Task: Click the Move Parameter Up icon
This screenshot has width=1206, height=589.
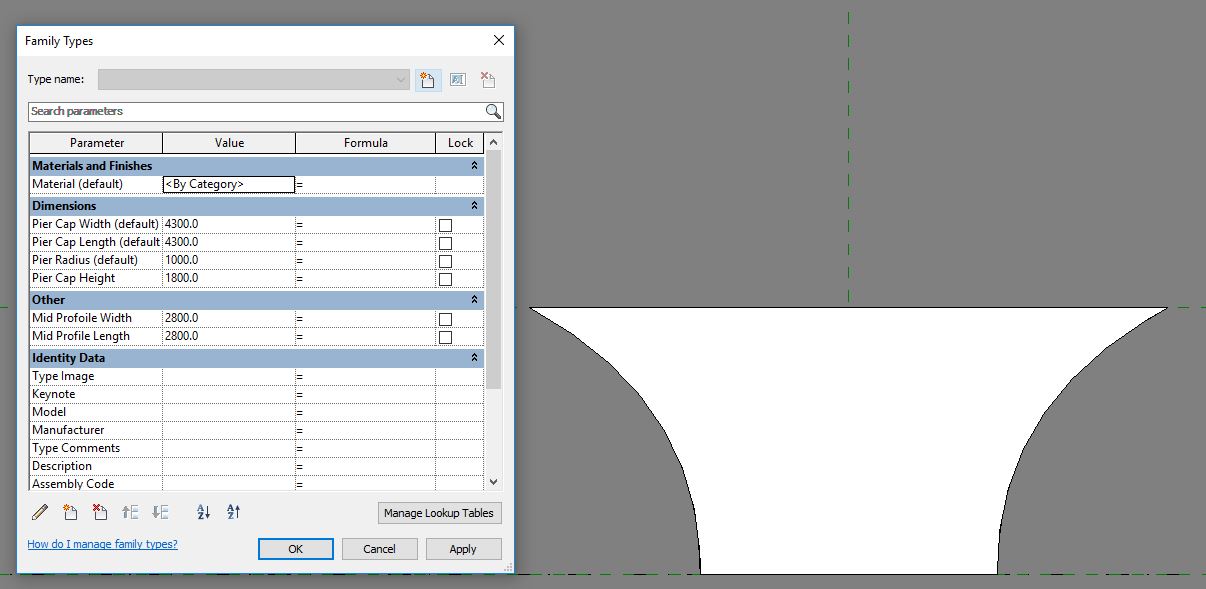Action: [129, 512]
